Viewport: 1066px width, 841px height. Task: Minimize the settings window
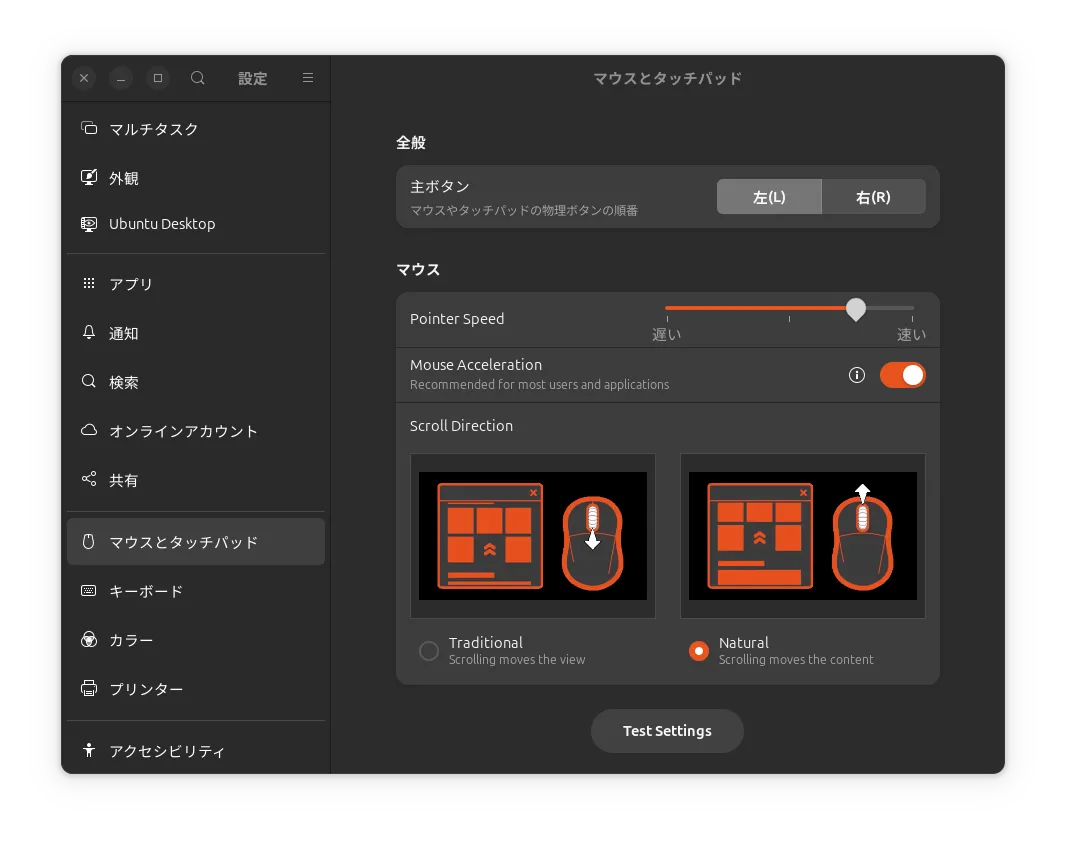(x=121, y=78)
